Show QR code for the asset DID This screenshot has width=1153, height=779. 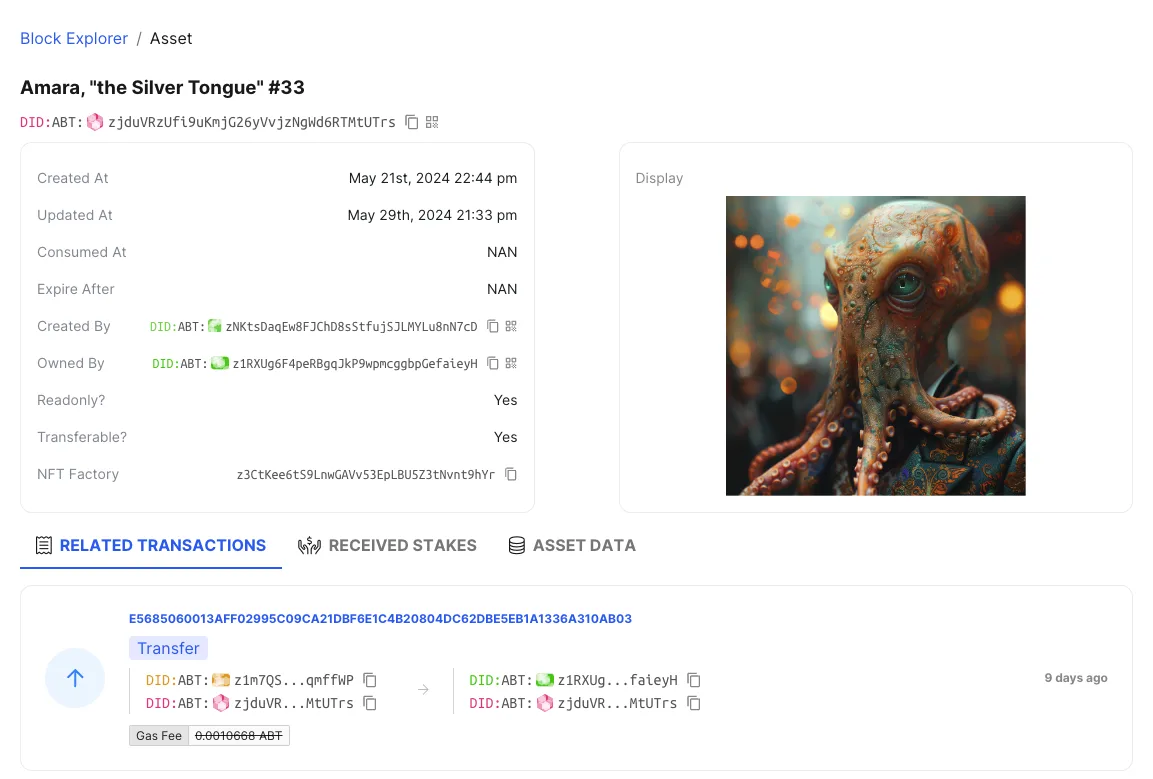click(x=432, y=122)
